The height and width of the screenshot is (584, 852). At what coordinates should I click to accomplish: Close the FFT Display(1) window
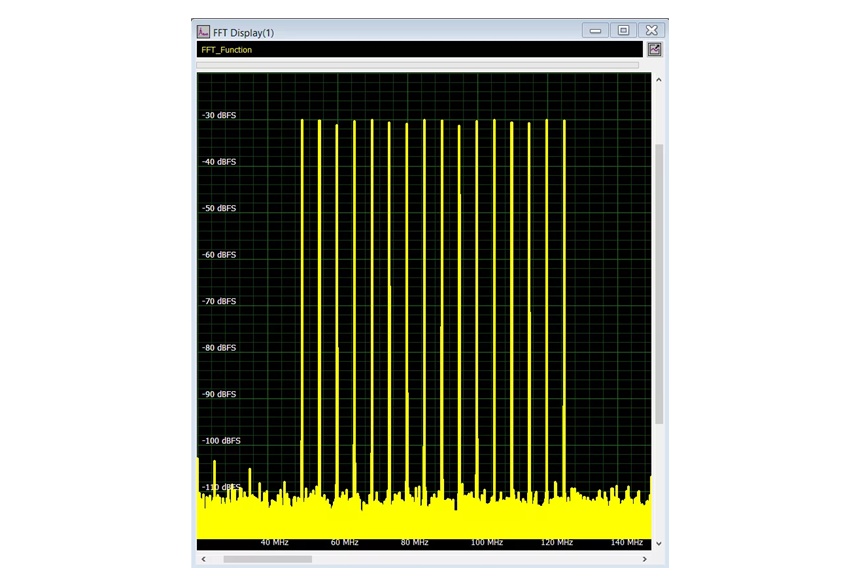click(652, 31)
